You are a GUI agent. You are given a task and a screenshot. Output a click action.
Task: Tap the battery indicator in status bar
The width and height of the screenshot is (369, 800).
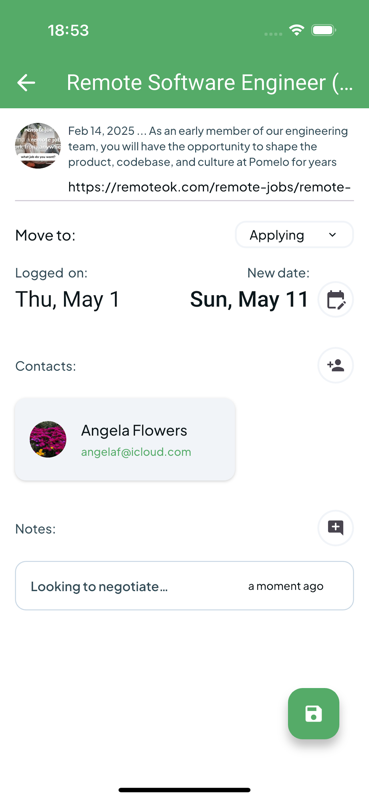[x=323, y=30]
